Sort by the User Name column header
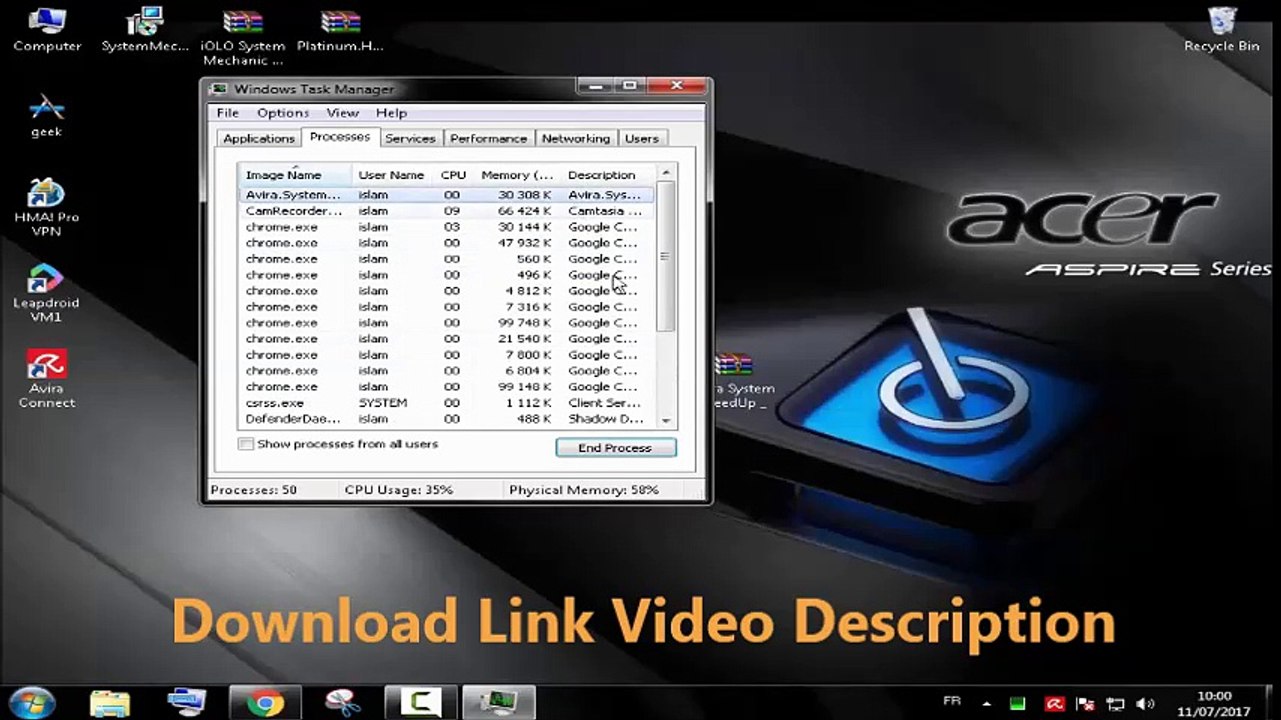 [391, 175]
